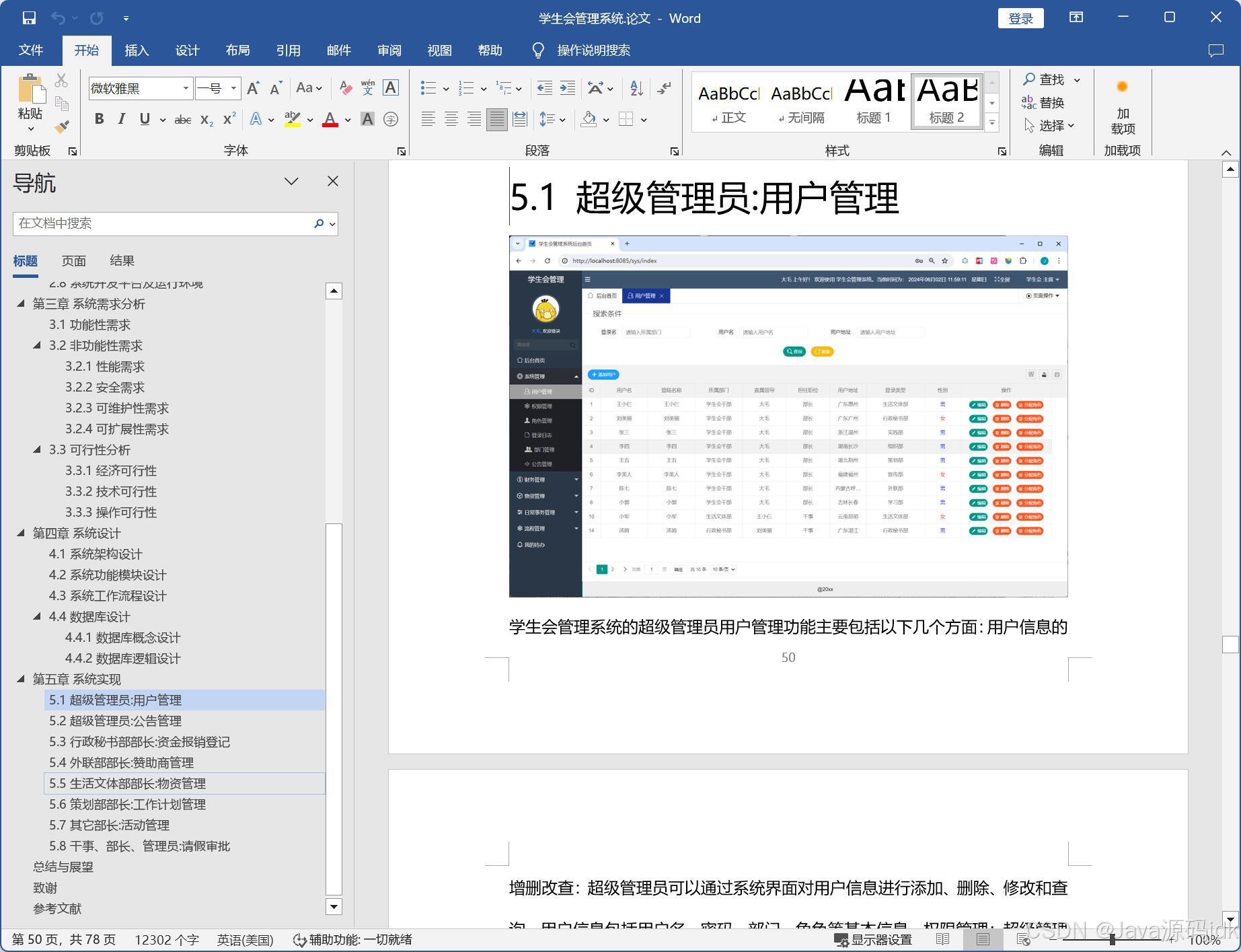Click the zoom slider in status bar
Viewport: 1241px width, 952px height.
(x=1113, y=939)
